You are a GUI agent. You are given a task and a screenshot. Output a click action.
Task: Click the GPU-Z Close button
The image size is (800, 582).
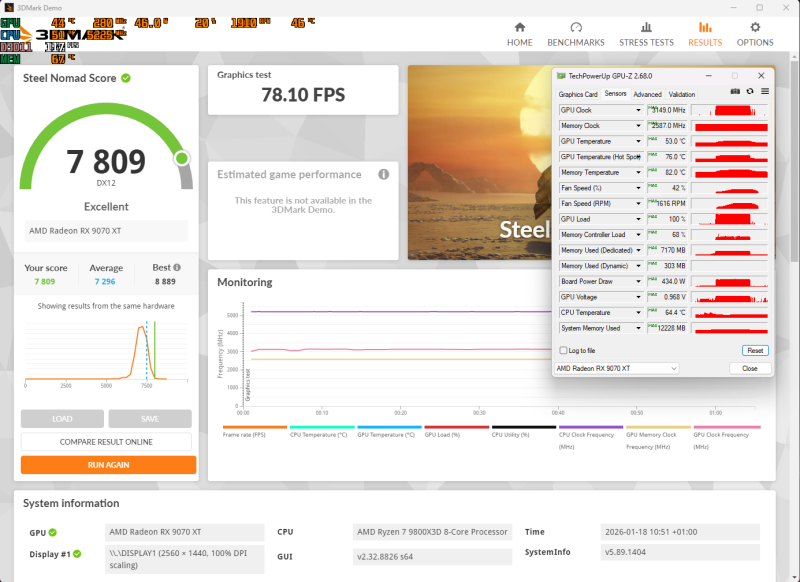(x=750, y=368)
